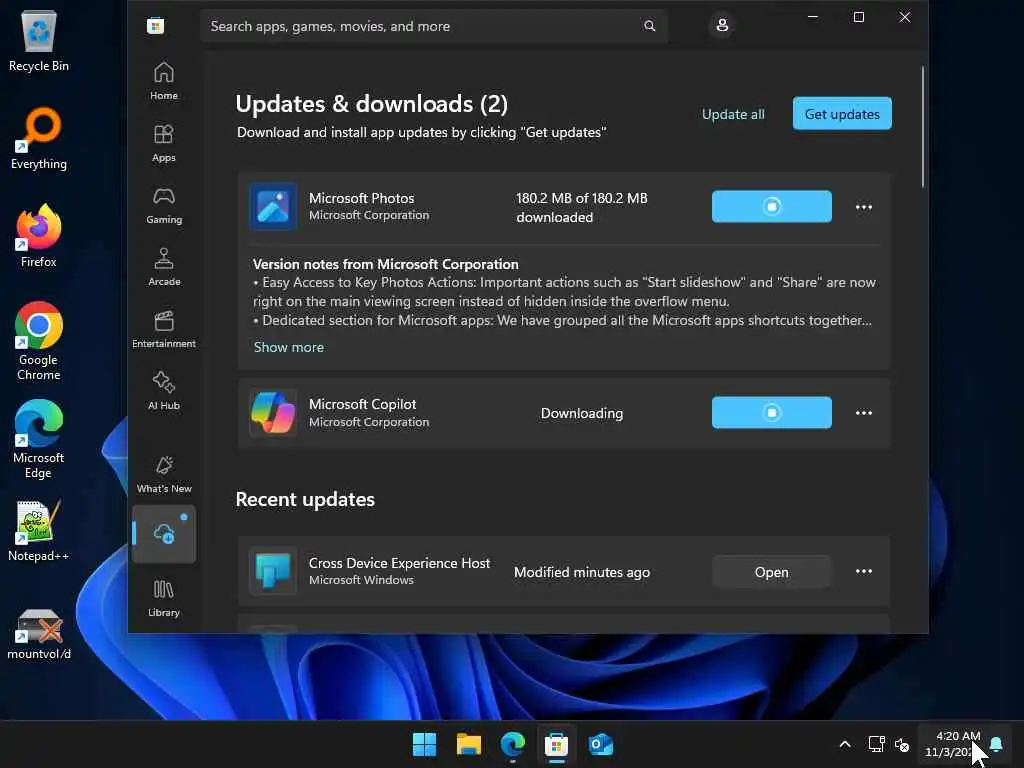Click the network status tray icon
This screenshot has width=1024, height=768.
(x=876, y=744)
